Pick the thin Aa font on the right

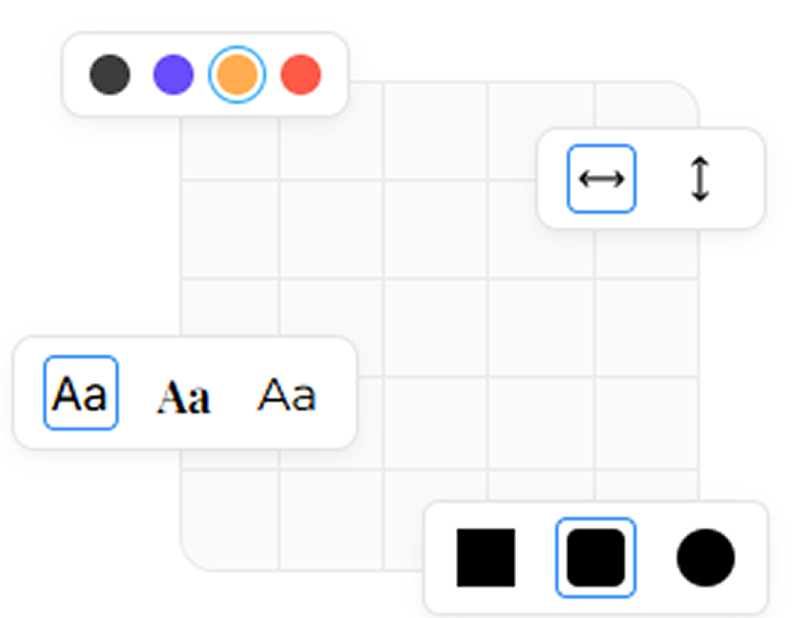286,395
